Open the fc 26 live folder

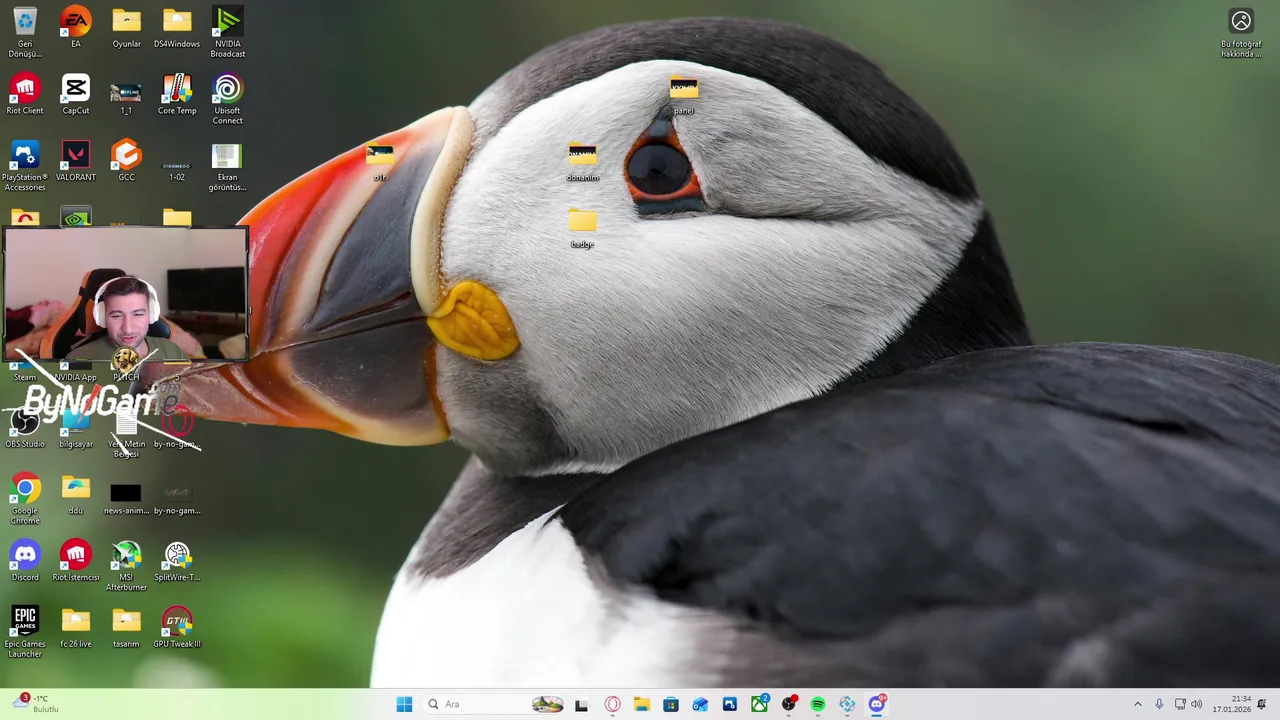click(x=76, y=628)
